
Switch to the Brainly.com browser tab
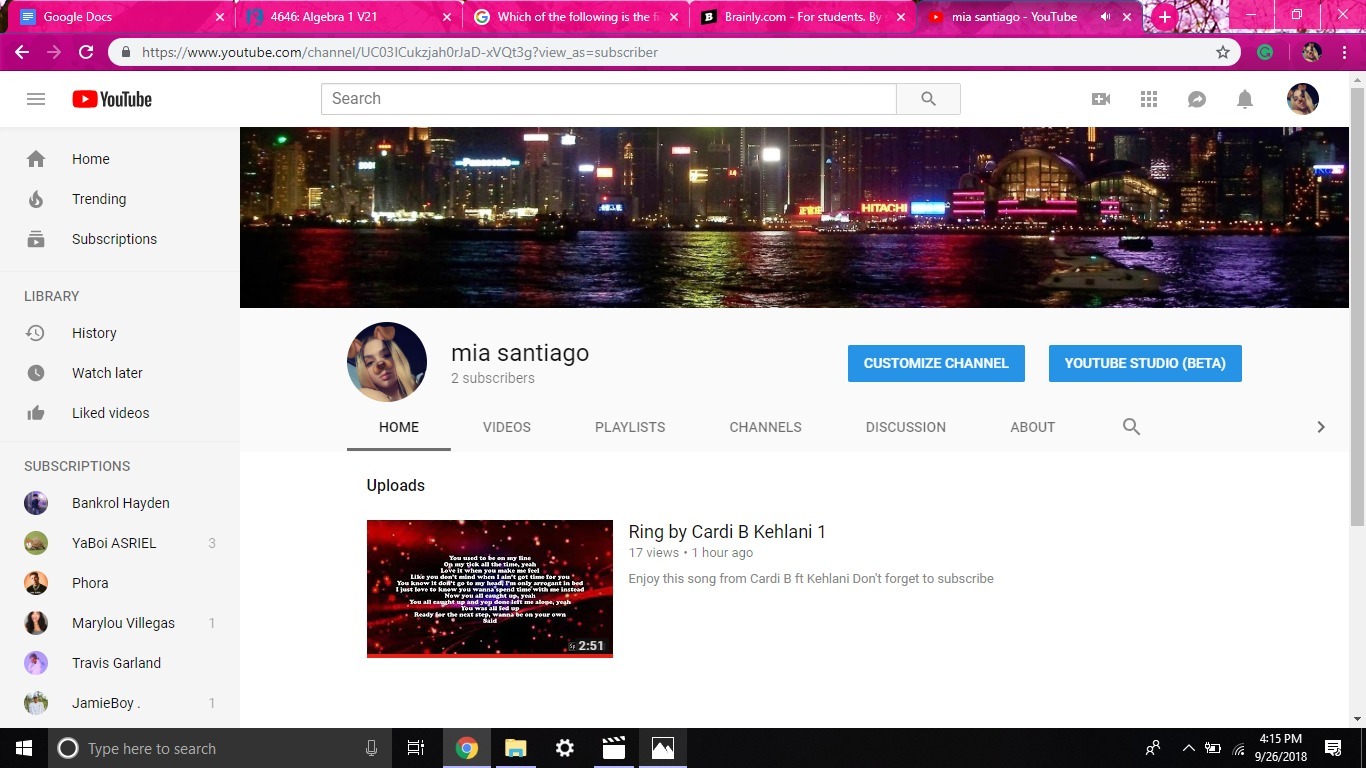(x=803, y=17)
